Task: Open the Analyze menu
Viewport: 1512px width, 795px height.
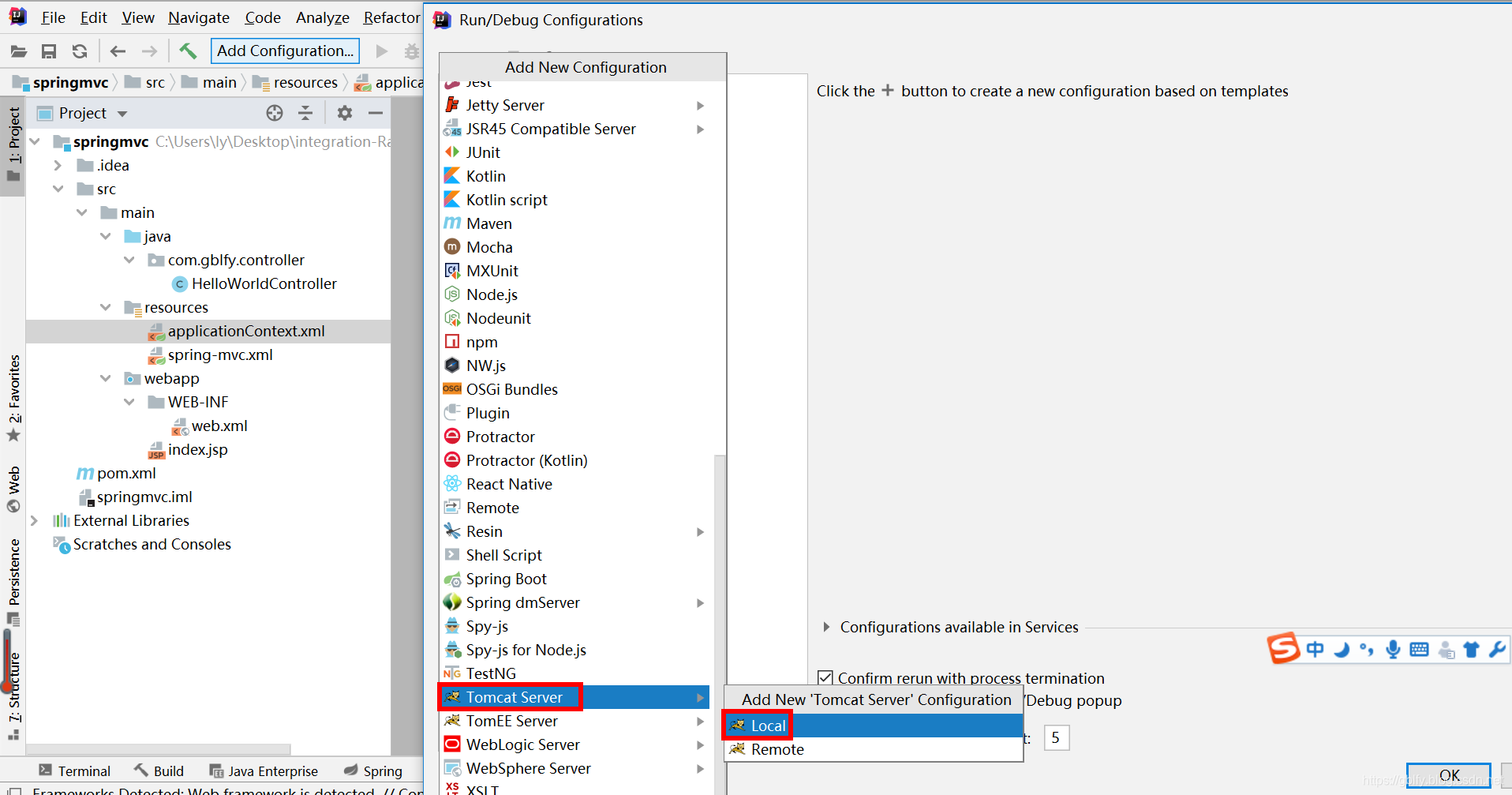Action: pos(322,17)
